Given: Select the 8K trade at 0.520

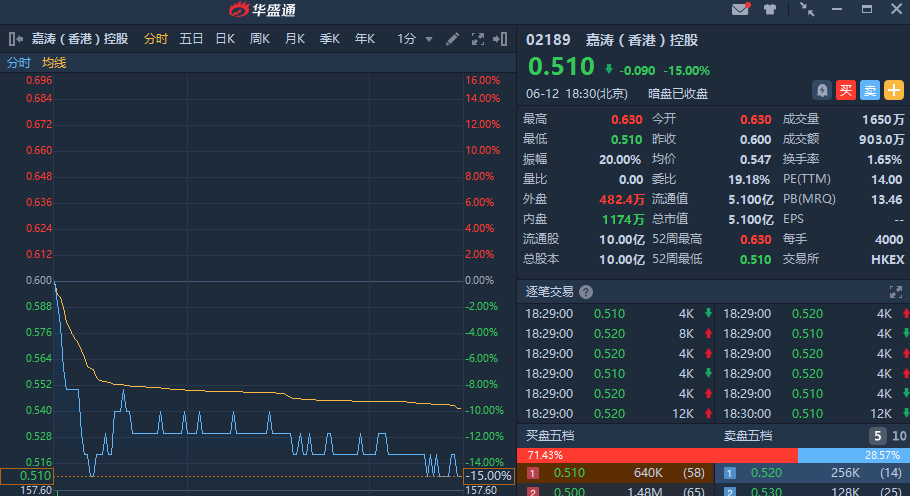Looking at the screenshot, I should point(618,334).
